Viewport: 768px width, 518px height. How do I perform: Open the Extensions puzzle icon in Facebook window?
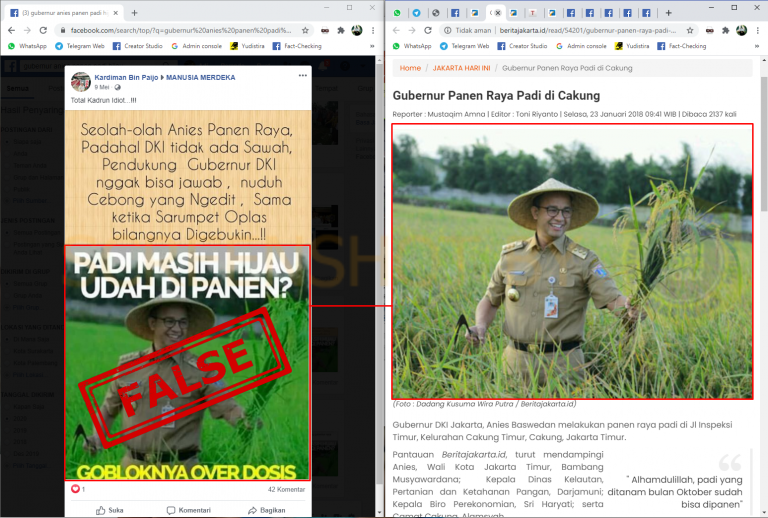tap(341, 30)
